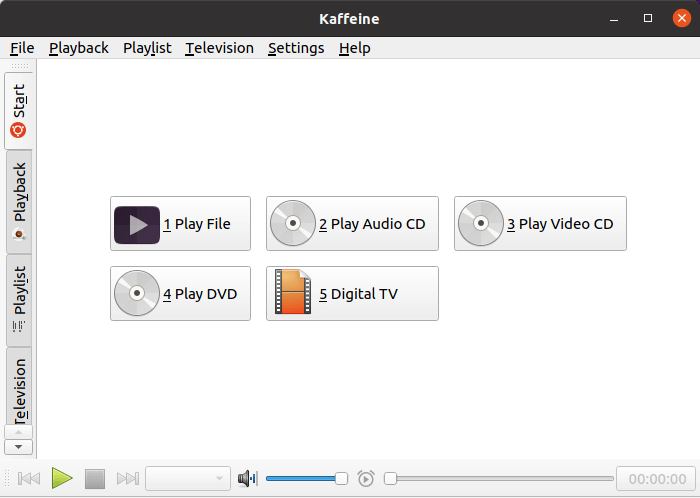700x498 pixels.
Task: Click the 3 Play Video CD button
Action: click(x=540, y=224)
